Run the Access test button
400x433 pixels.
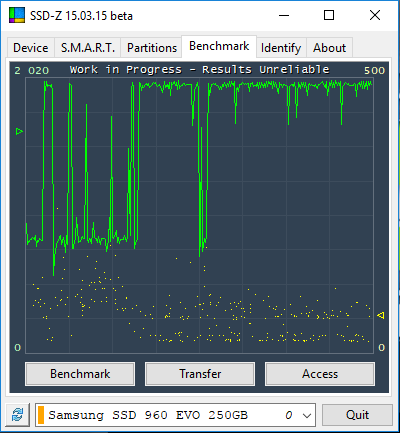coord(320,374)
